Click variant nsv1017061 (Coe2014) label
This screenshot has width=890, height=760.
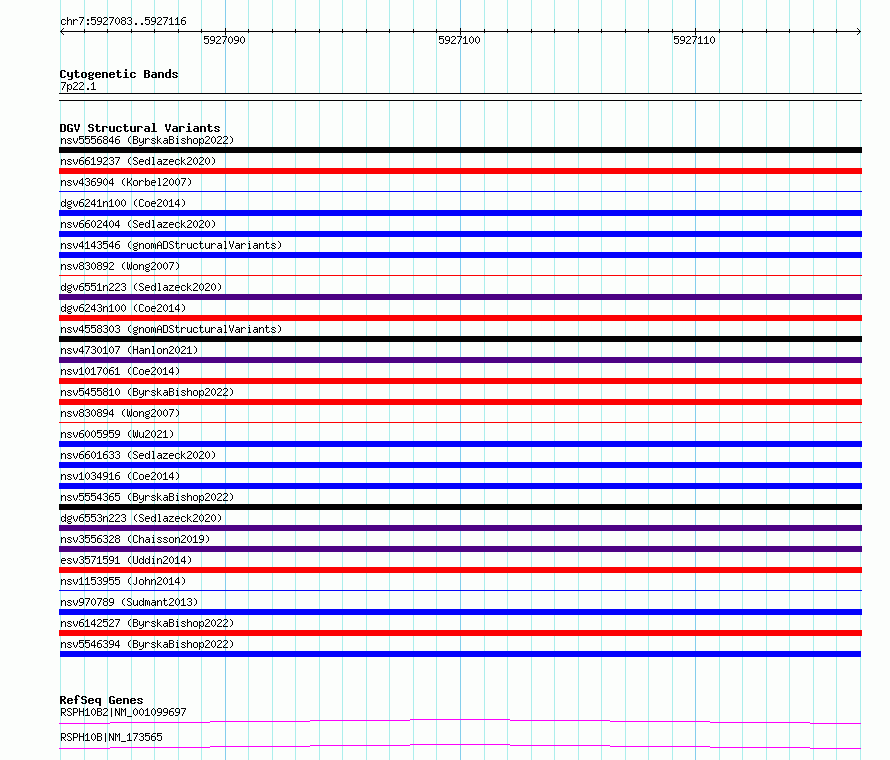click(120, 371)
